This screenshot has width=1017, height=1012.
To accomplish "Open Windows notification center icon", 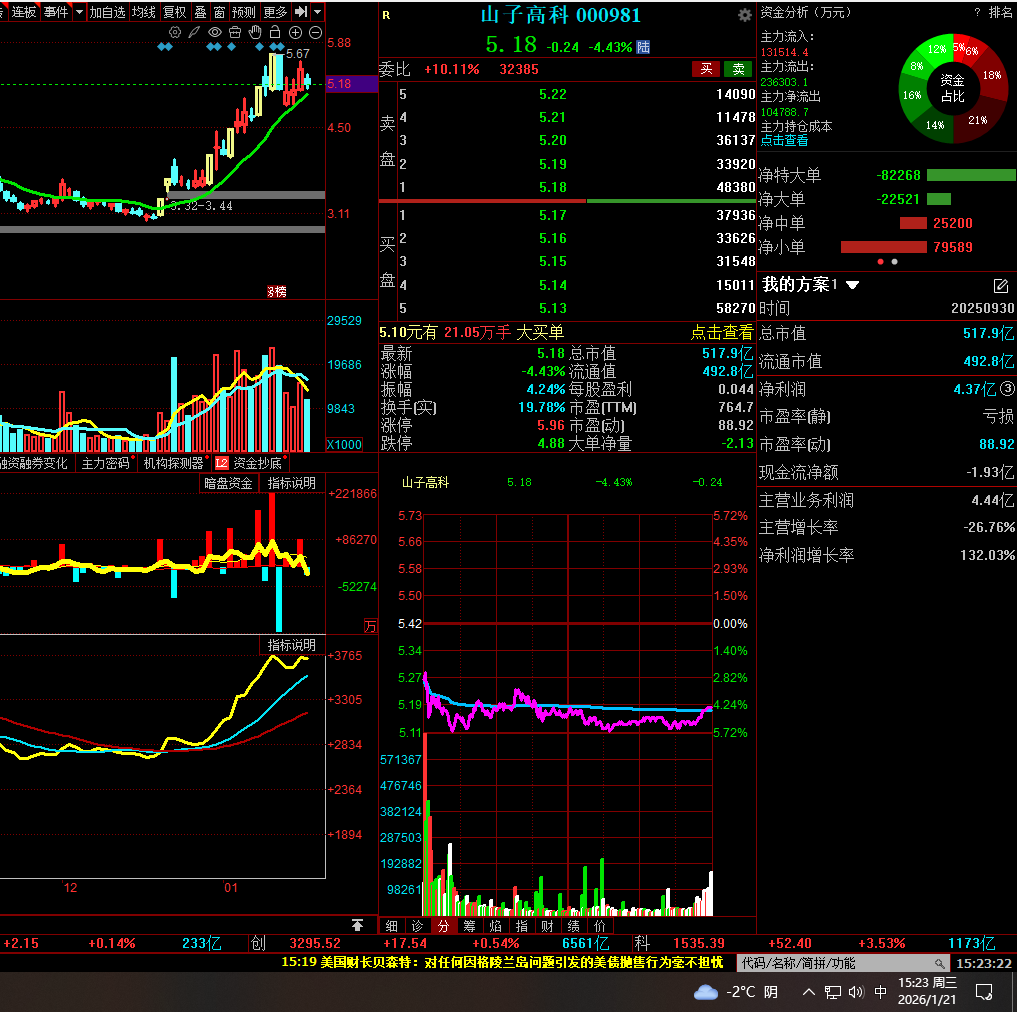I will point(984,992).
